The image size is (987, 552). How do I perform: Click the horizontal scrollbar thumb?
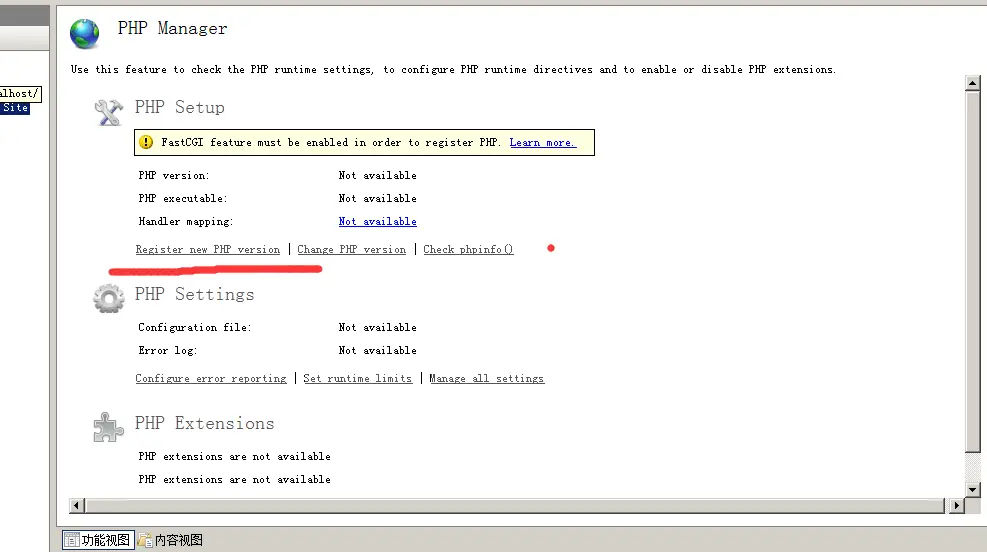pyautogui.click(x=515, y=505)
